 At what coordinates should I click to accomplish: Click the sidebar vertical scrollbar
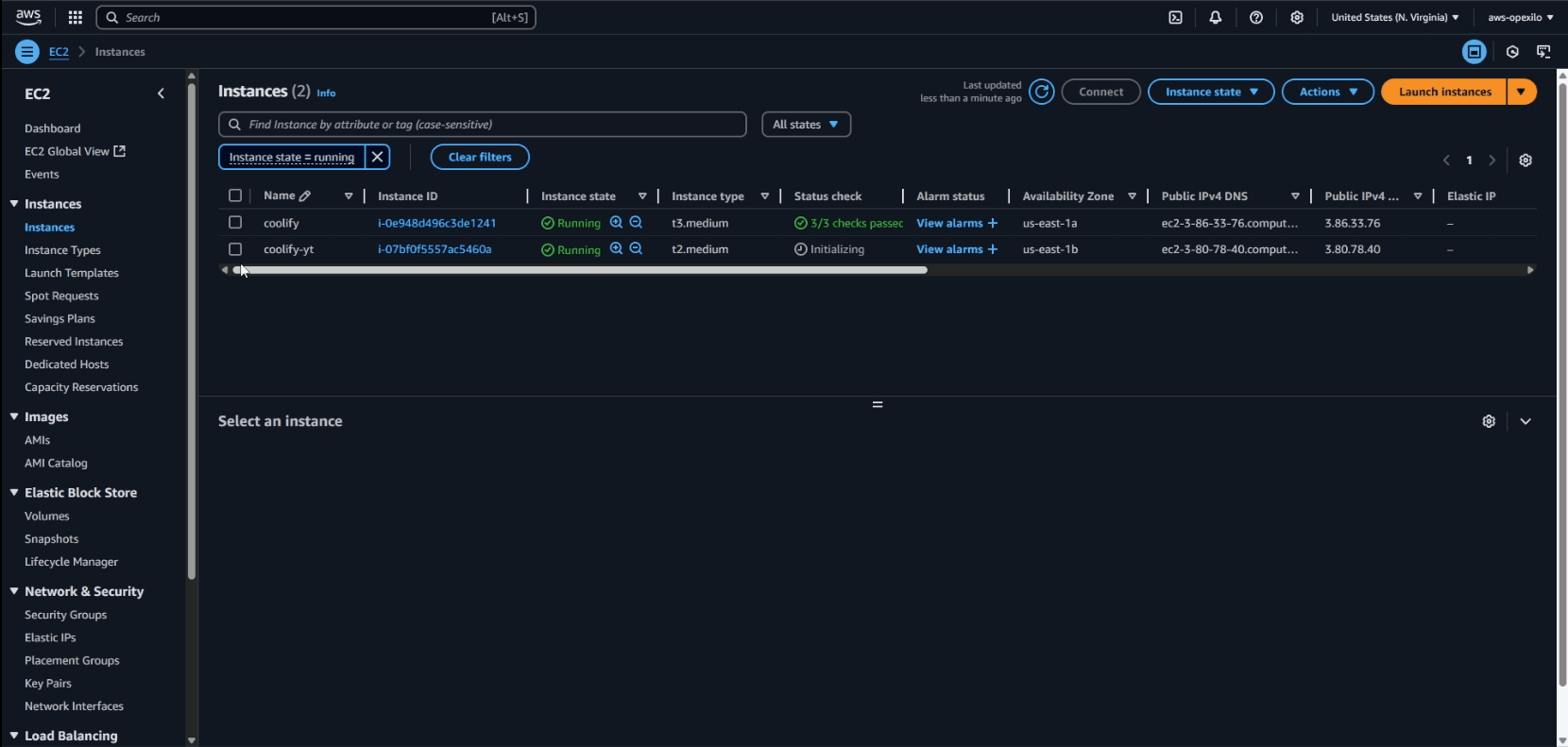[192, 331]
